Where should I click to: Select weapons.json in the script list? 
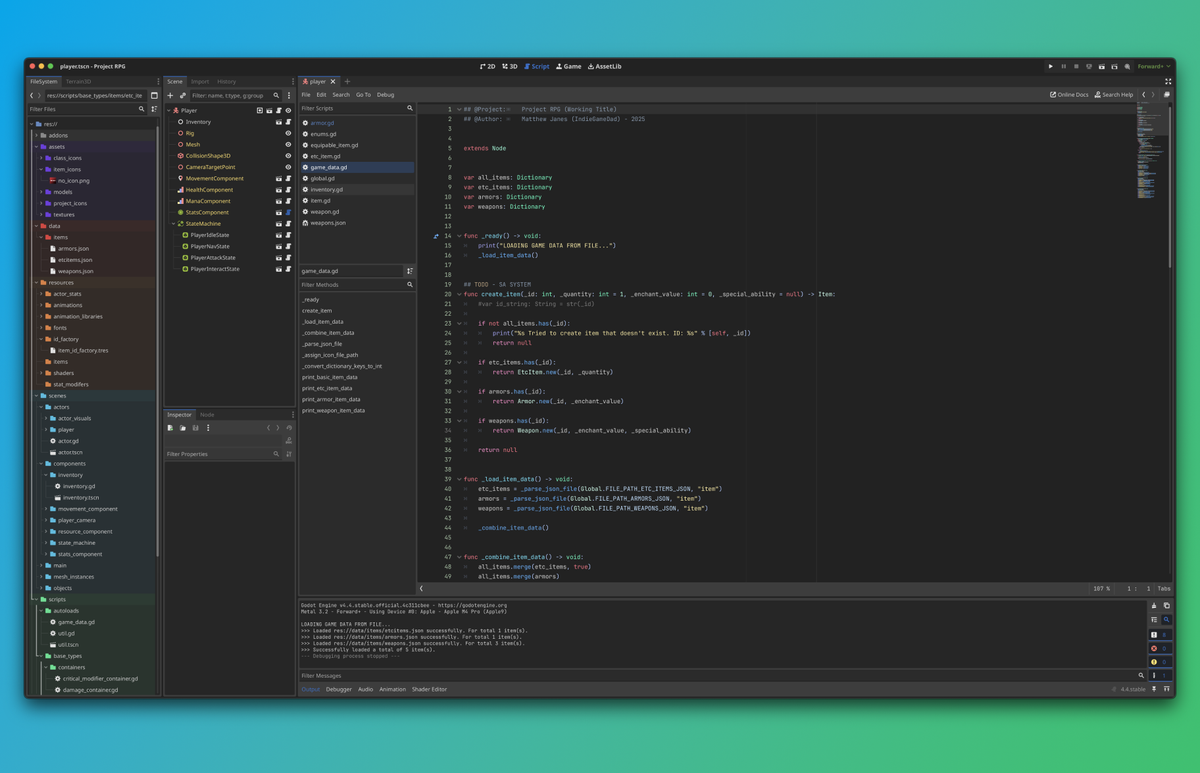point(357,223)
